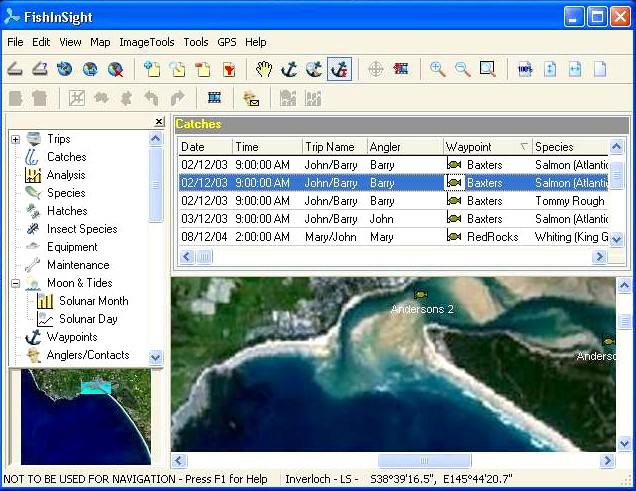Click the map horizontal scrollbar thumb
This screenshot has height=491, width=636.
click(424, 461)
